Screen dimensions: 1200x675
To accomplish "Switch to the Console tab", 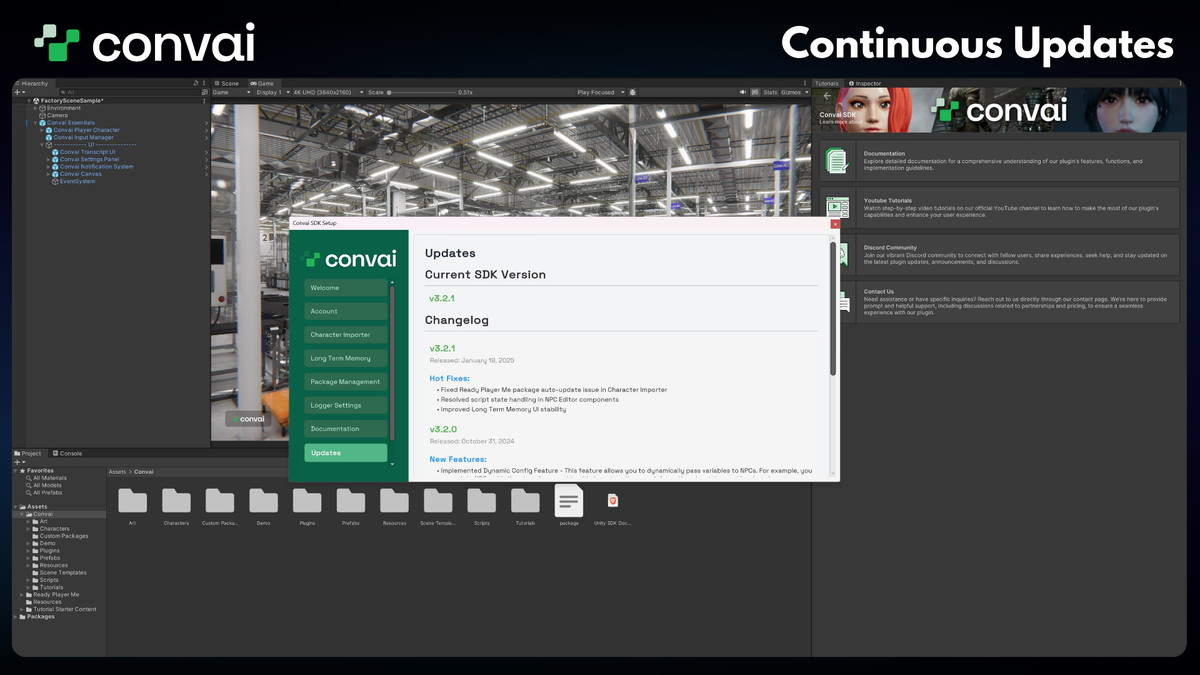I will 68,453.
